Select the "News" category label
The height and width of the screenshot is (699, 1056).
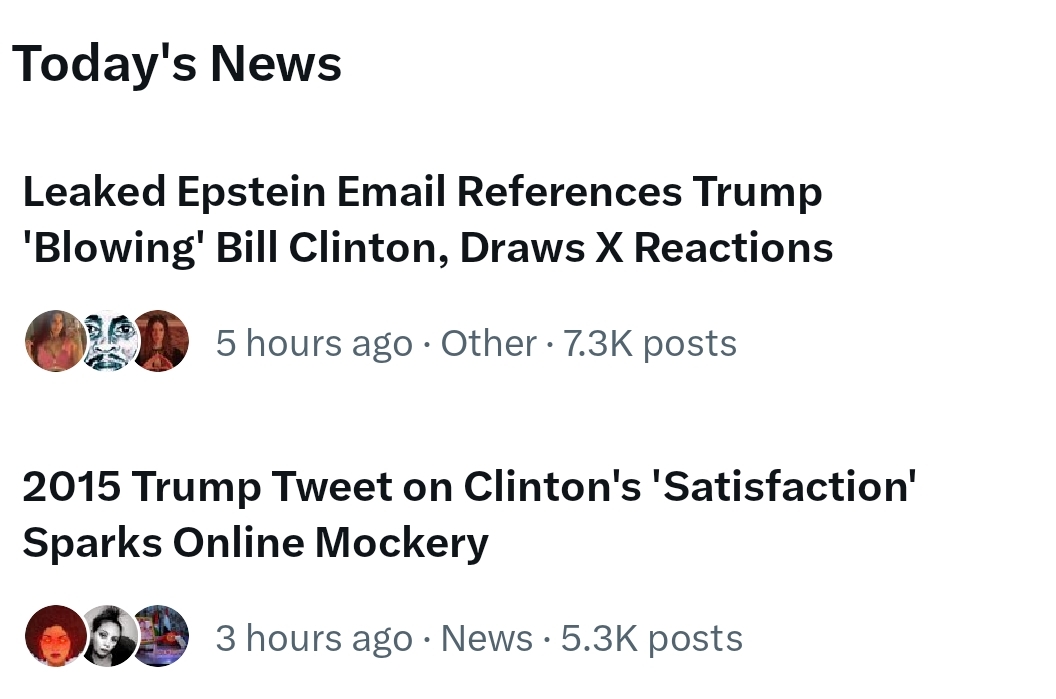coord(486,638)
